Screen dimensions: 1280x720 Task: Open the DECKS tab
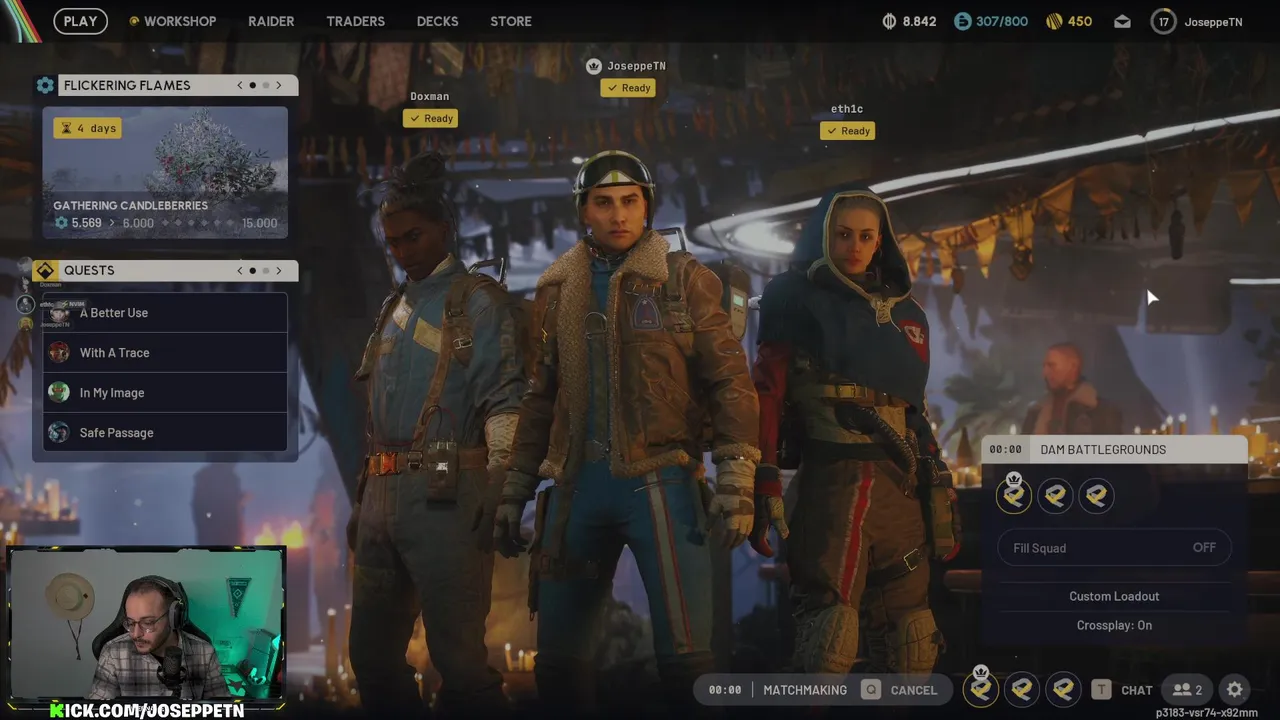point(437,21)
